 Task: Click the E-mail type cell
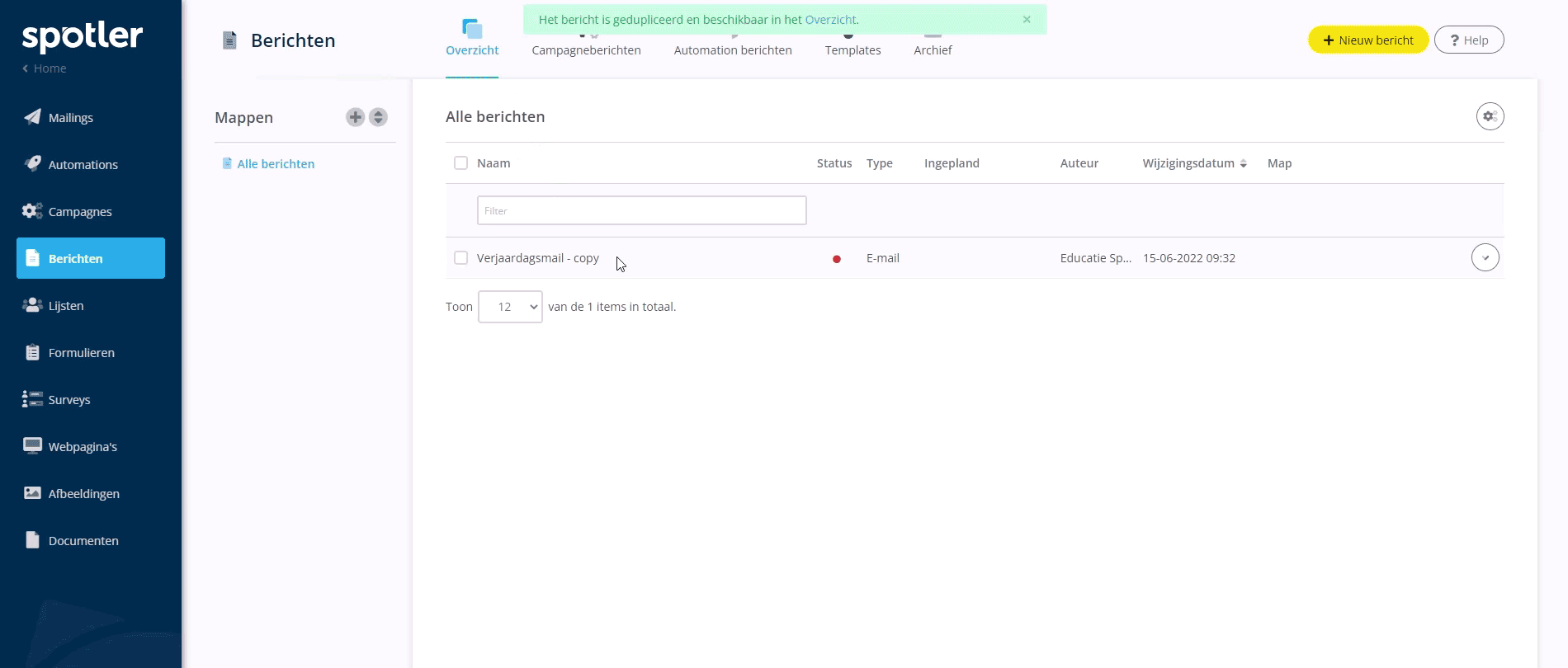pyautogui.click(x=883, y=258)
